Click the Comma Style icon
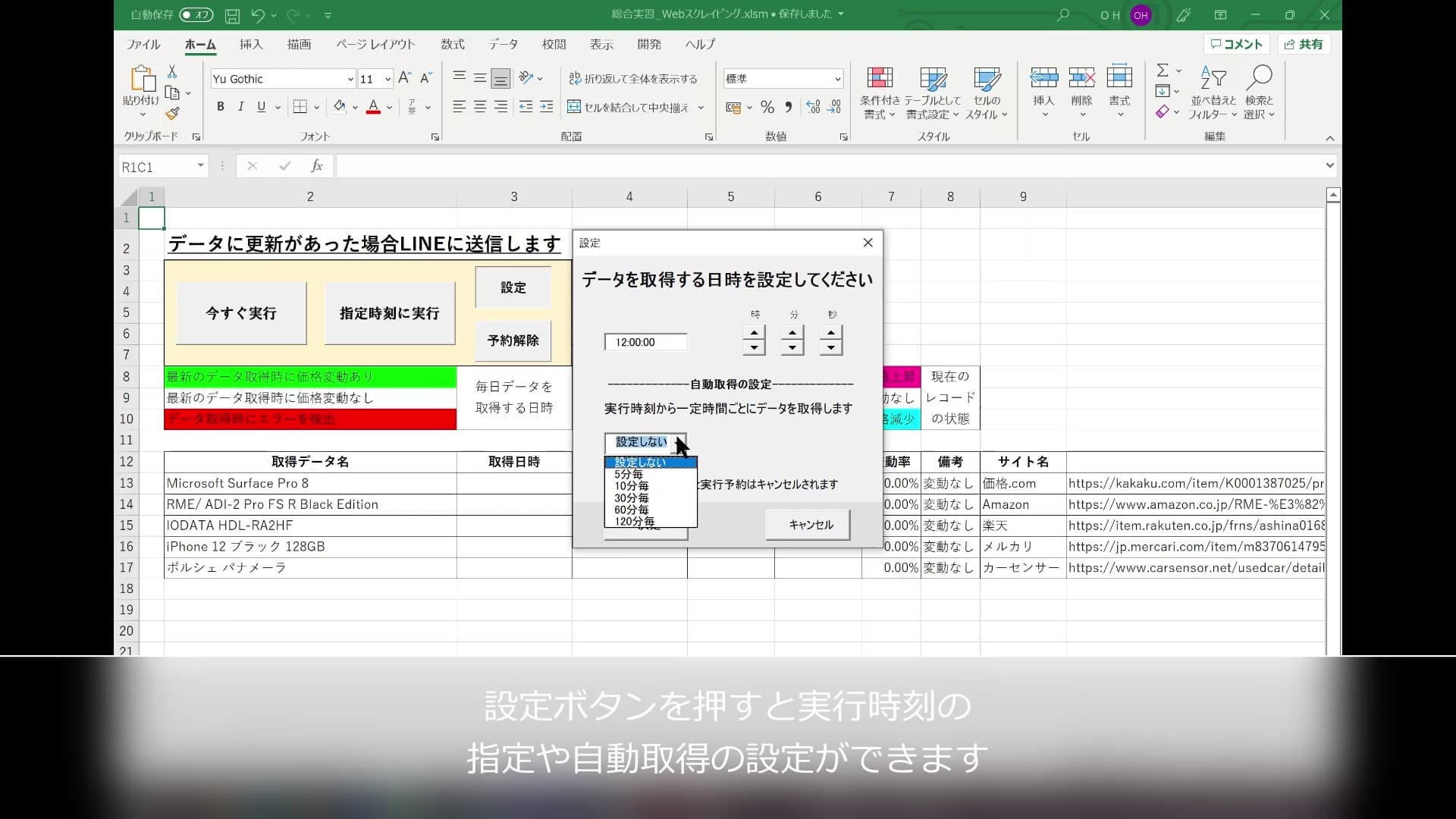Screen dimensions: 1456x819 (789, 107)
